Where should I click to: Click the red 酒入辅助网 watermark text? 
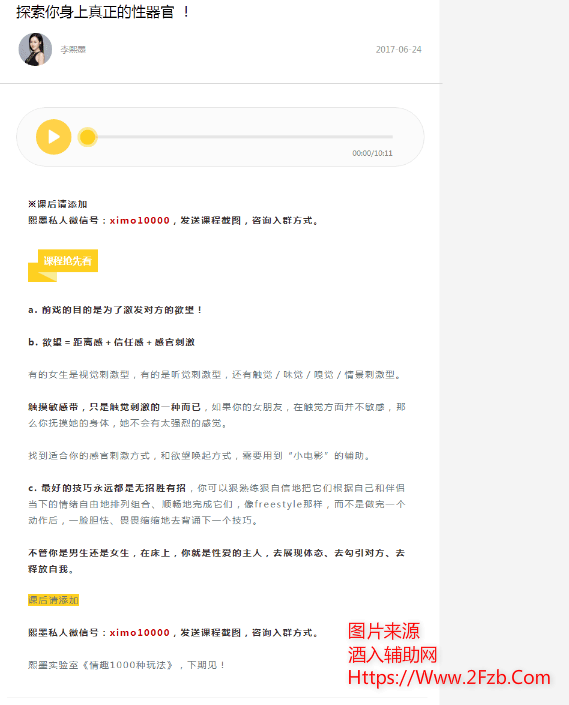392,655
